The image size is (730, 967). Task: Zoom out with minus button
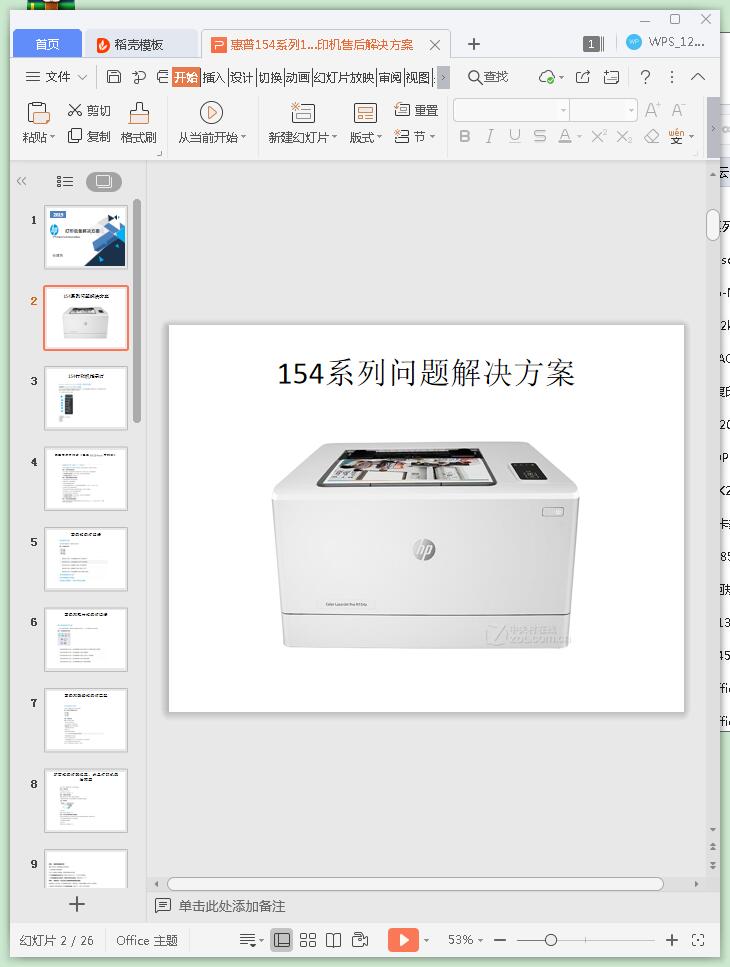click(x=500, y=940)
